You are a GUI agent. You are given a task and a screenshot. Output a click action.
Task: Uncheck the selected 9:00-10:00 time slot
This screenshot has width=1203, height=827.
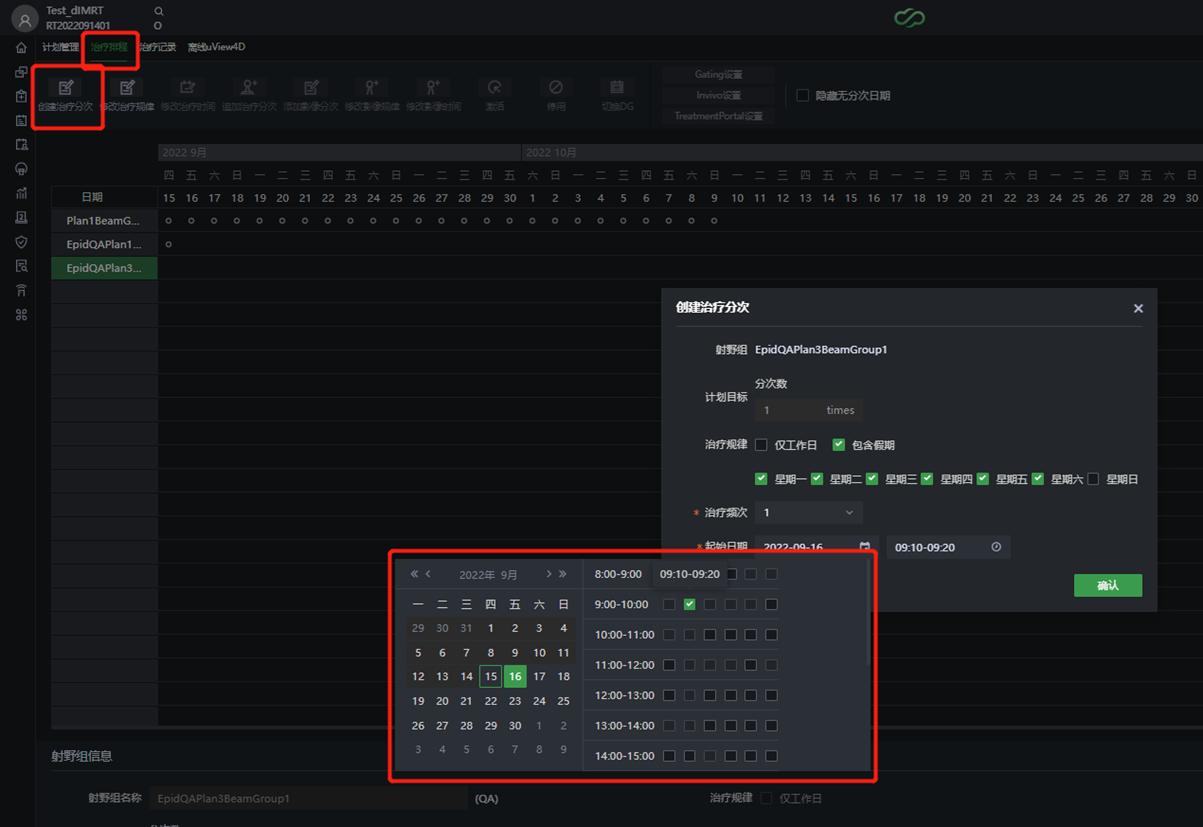[x=689, y=604]
